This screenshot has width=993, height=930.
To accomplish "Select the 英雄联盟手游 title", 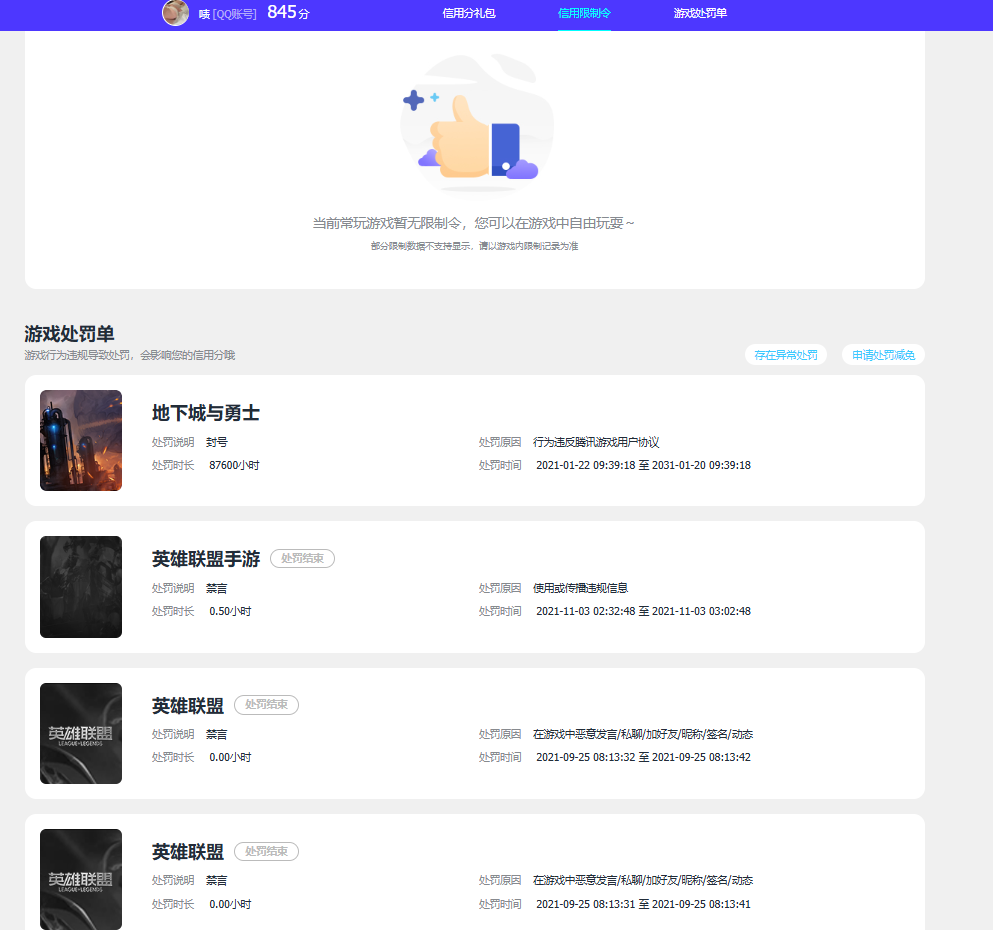I will point(206,559).
